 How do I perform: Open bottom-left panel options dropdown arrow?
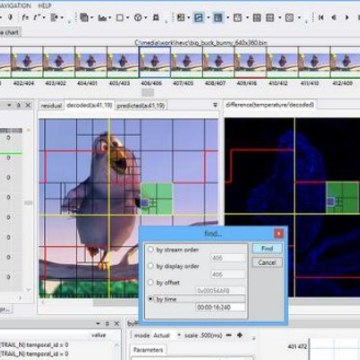pyautogui.click(x=98, y=324)
